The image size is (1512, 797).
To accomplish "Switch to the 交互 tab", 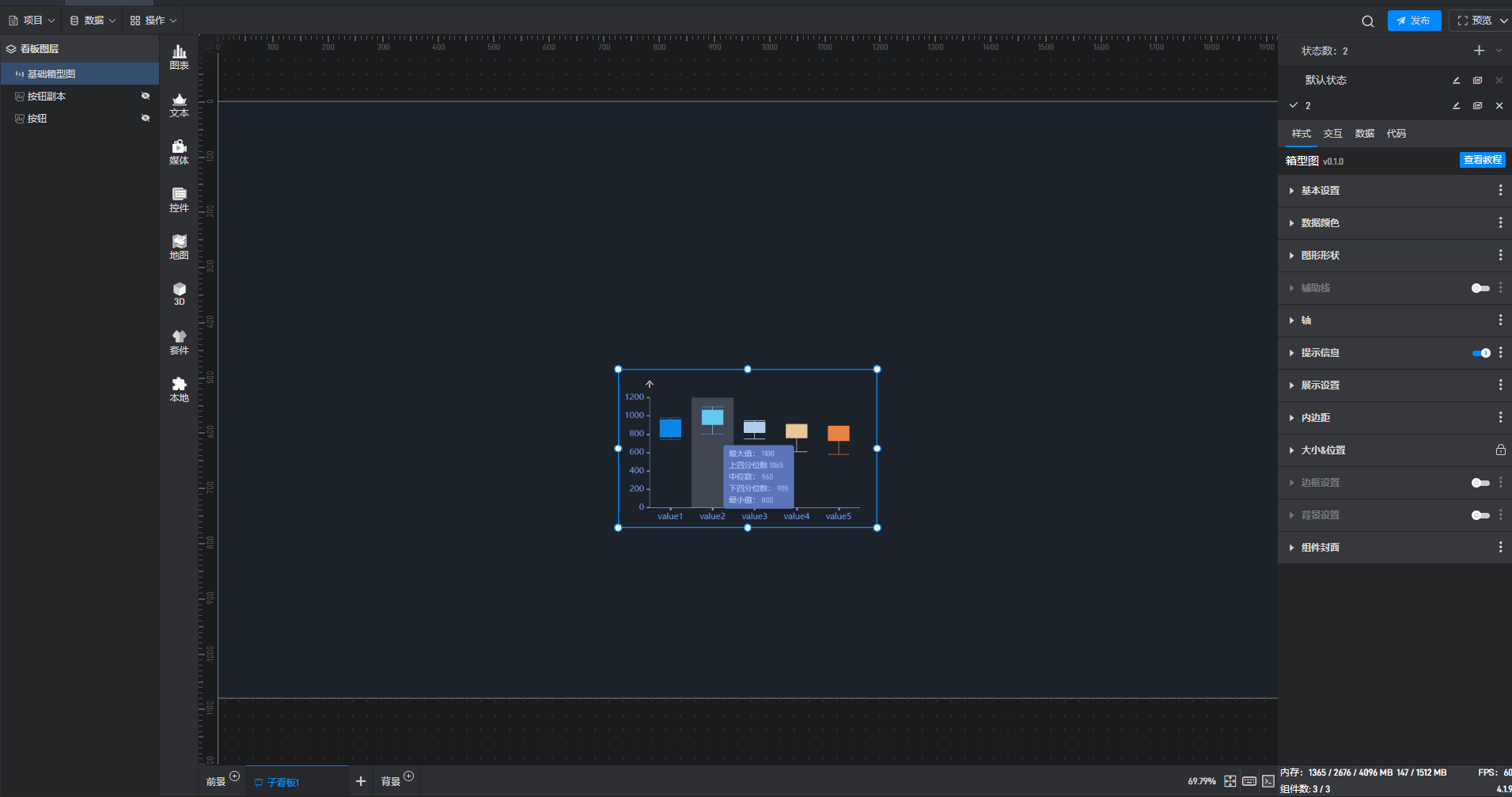I will [1332, 134].
